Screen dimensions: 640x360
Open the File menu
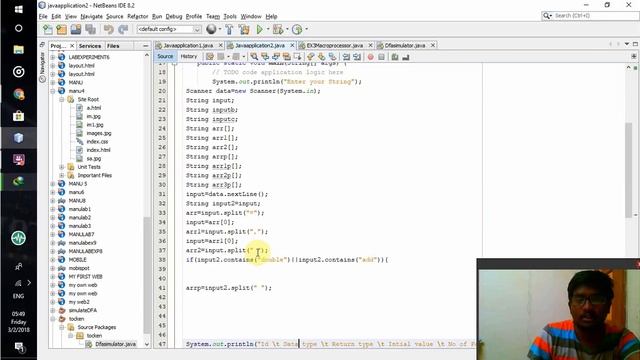[x=43, y=16]
